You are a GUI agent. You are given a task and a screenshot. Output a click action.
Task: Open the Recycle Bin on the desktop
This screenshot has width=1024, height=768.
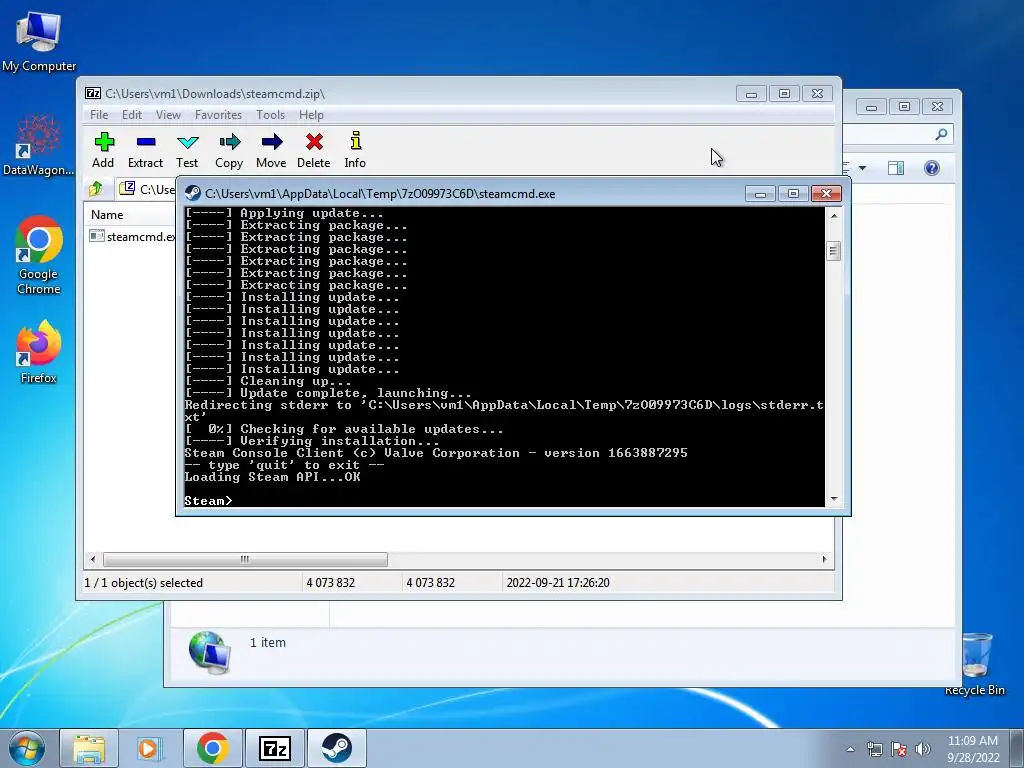coord(975,664)
